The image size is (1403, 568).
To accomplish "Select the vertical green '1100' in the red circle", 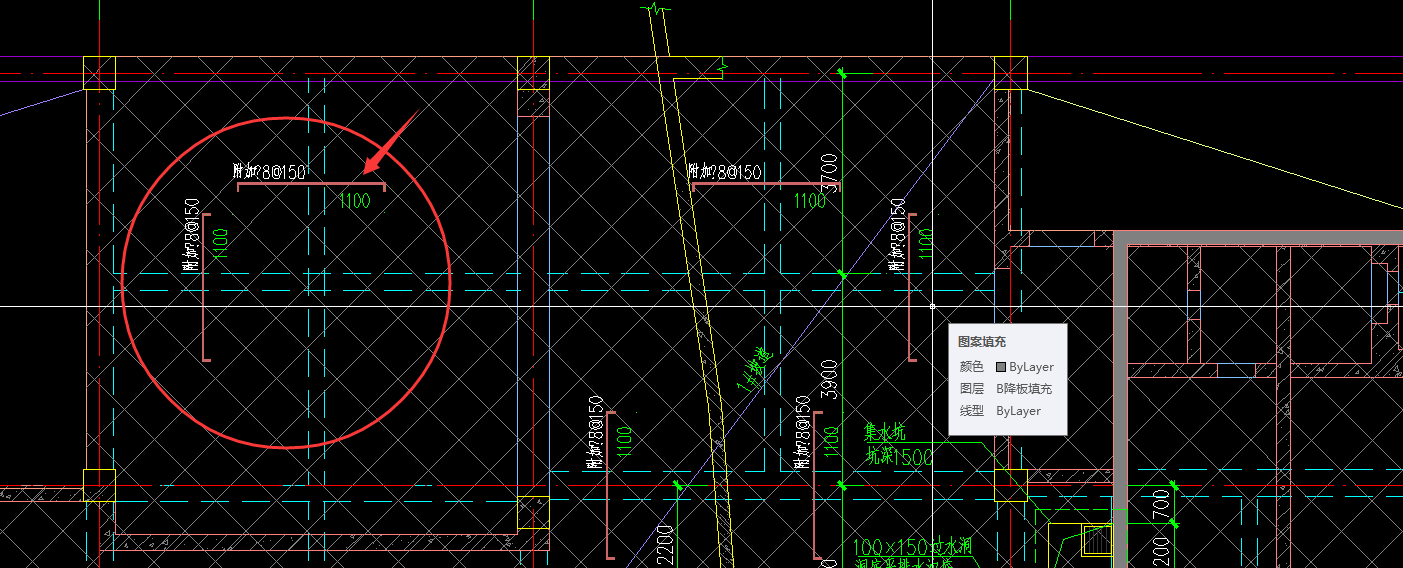I will [x=221, y=244].
